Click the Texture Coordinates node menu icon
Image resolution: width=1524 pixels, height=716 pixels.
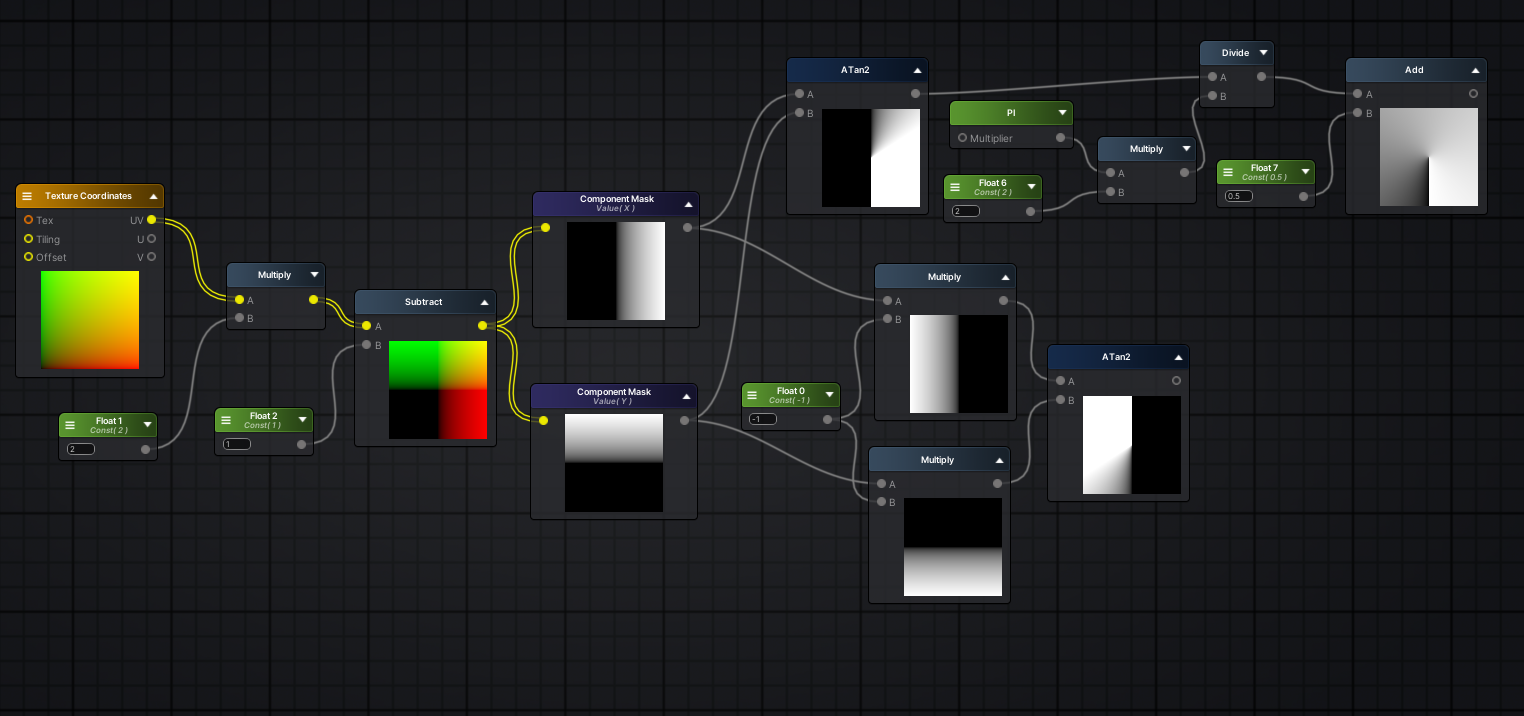point(27,196)
